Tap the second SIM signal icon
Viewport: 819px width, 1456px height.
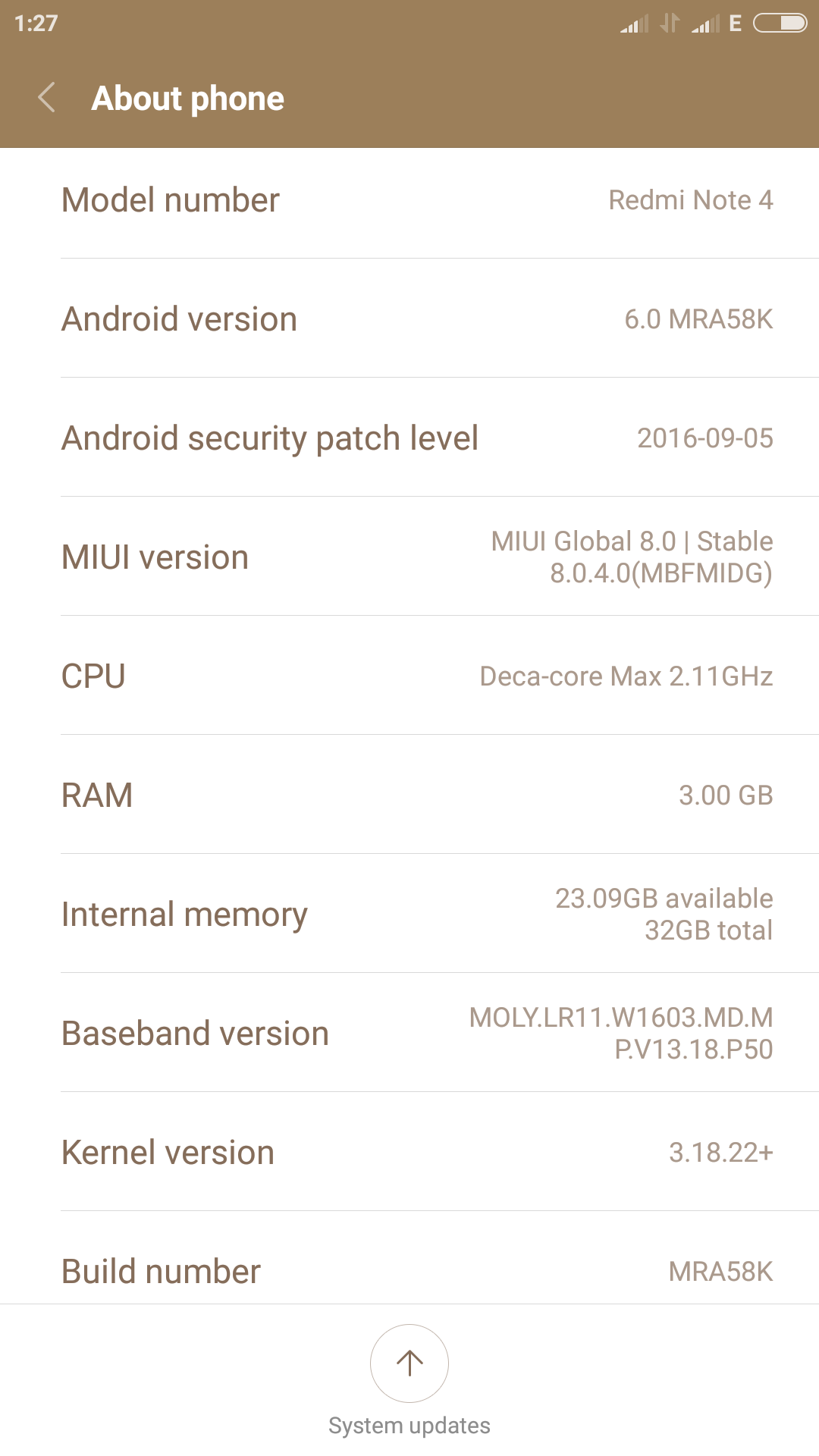pos(705,24)
